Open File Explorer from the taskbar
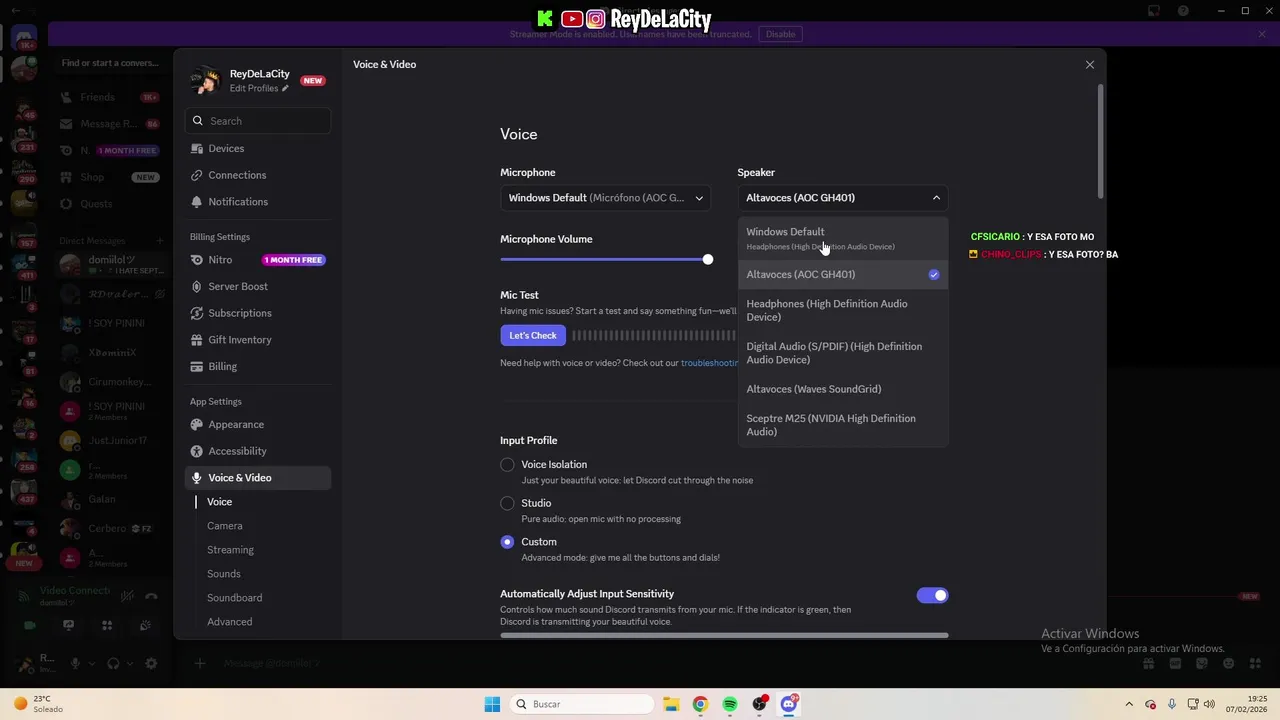Viewport: 1280px width, 720px height. 671,704
